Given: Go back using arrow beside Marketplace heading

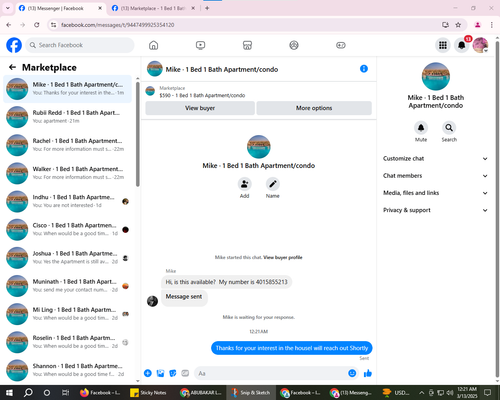Looking at the screenshot, I should [12, 67].
